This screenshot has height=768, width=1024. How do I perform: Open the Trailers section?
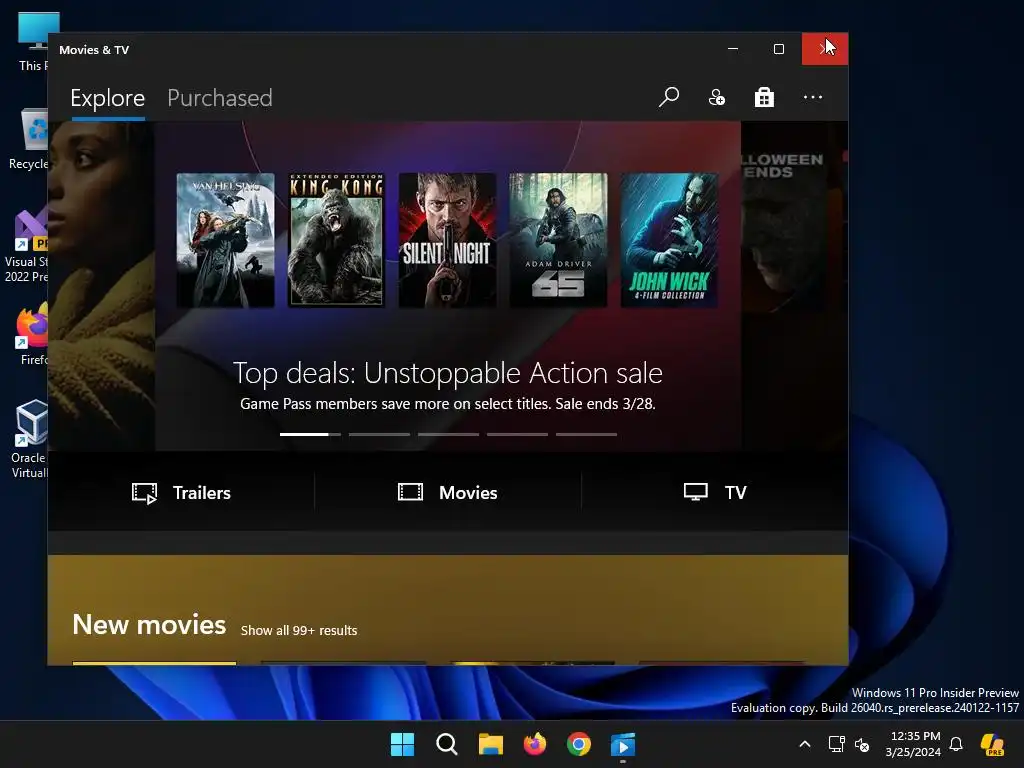coord(181,492)
